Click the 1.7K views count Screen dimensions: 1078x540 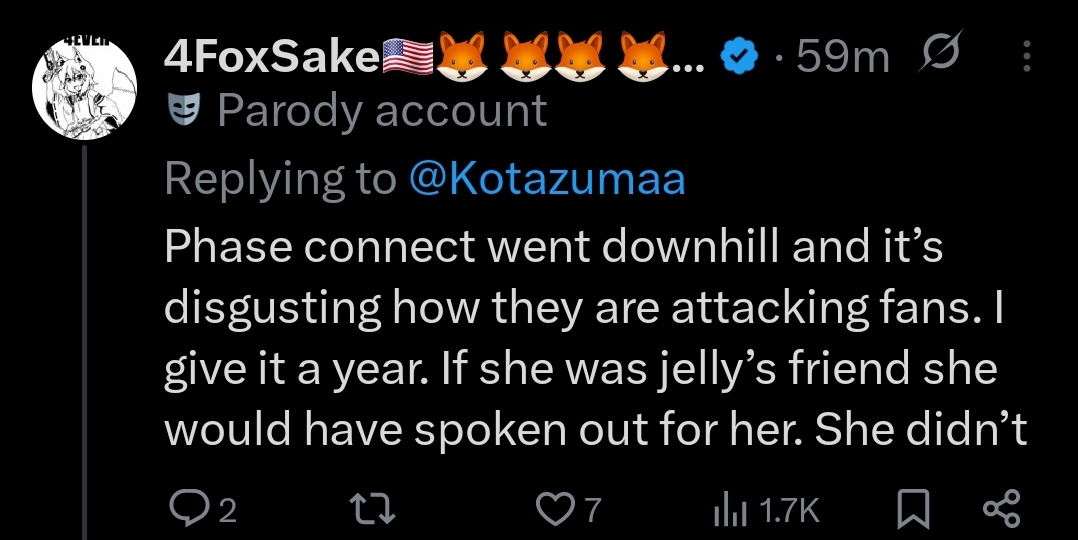coord(789,510)
